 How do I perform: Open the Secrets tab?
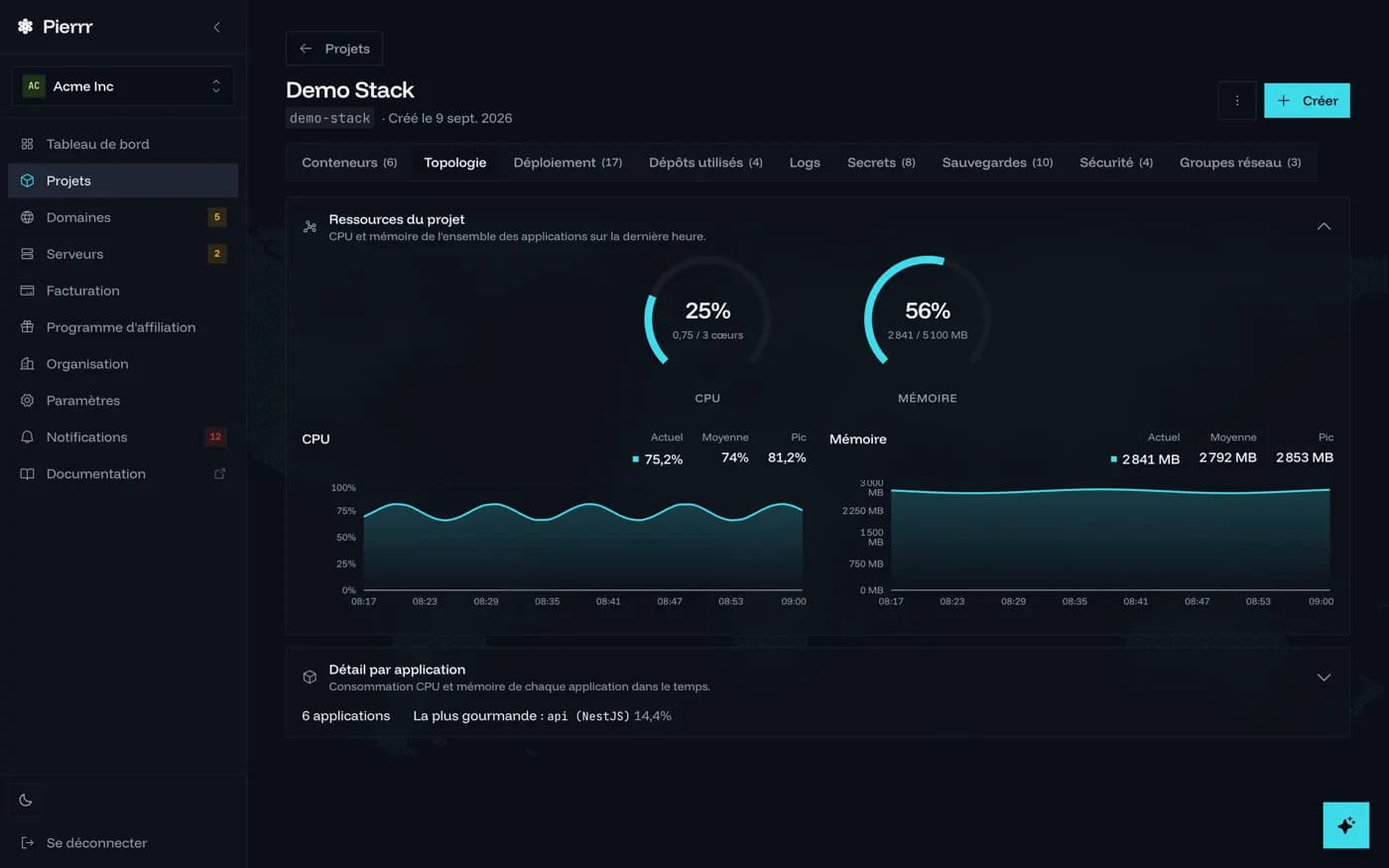click(881, 163)
